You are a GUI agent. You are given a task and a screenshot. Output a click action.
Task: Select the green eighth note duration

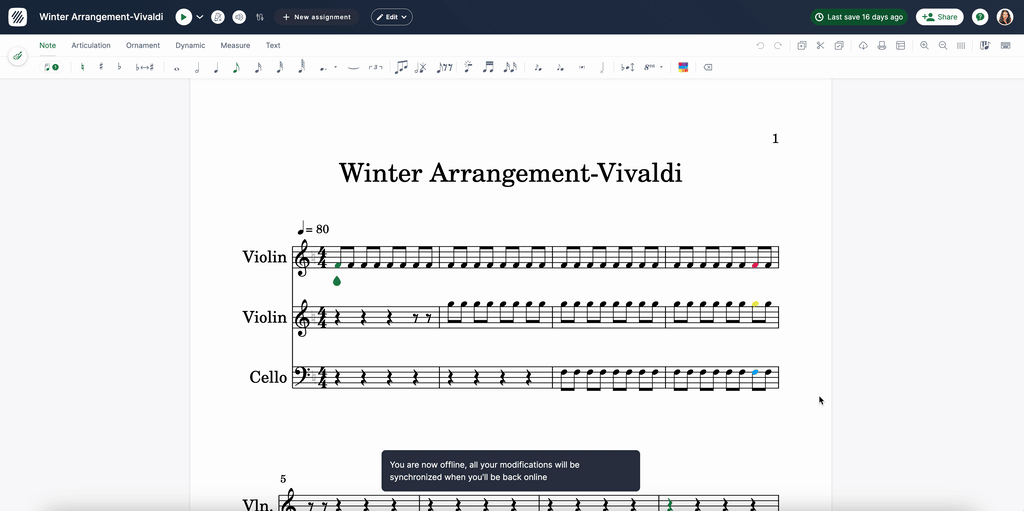pos(236,67)
